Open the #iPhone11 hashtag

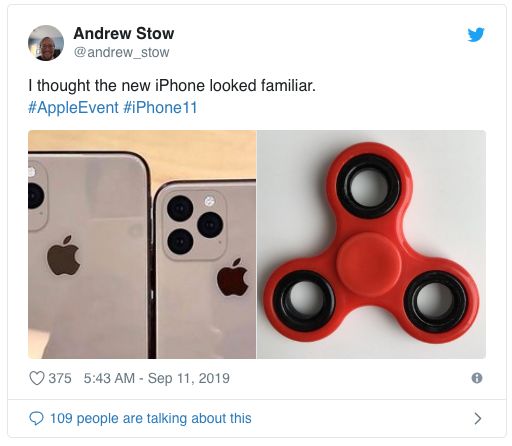coord(160,107)
